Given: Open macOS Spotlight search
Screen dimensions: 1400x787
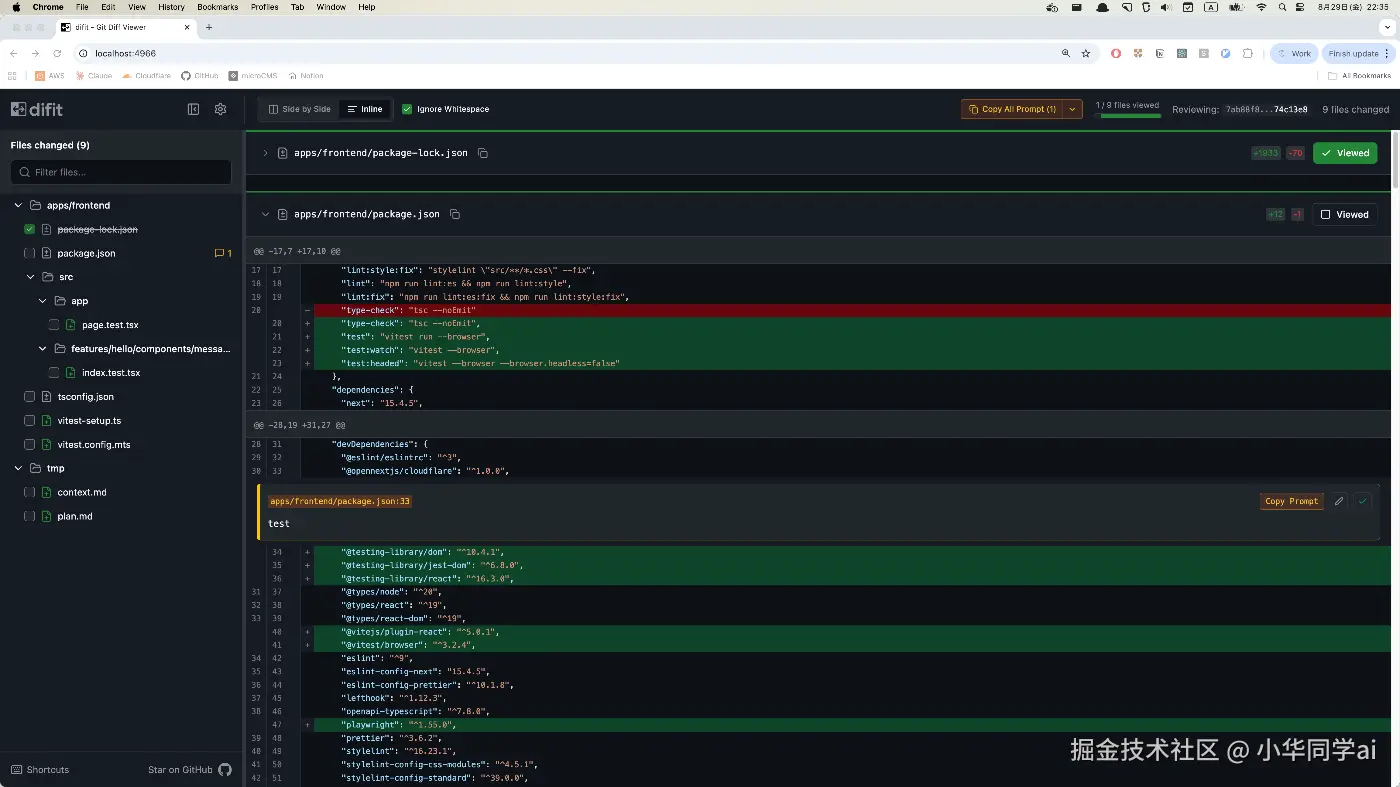Looking at the screenshot, I should click(x=1283, y=7).
